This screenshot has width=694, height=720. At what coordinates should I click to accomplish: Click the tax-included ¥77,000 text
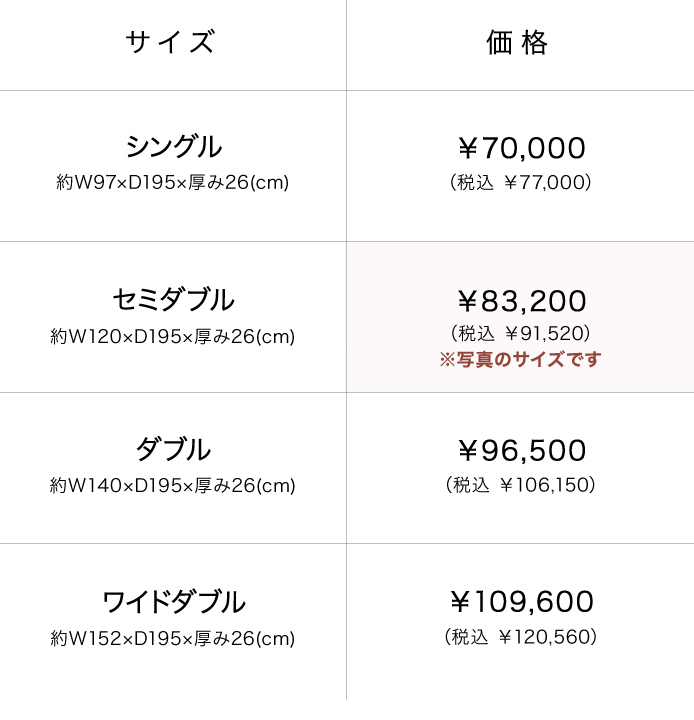click(521, 182)
